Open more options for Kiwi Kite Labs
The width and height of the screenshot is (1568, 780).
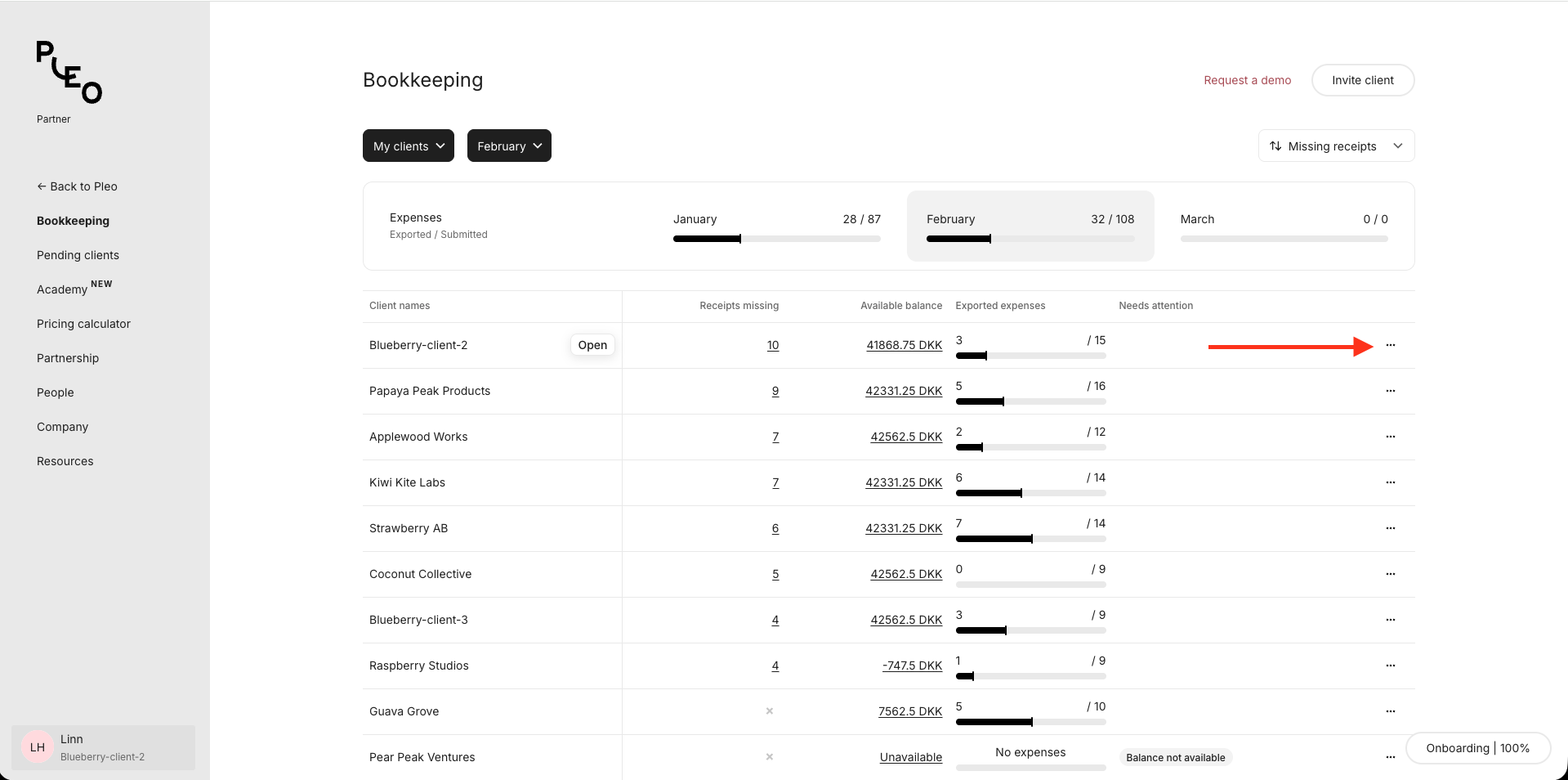pyautogui.click(x=1390, y=482)
